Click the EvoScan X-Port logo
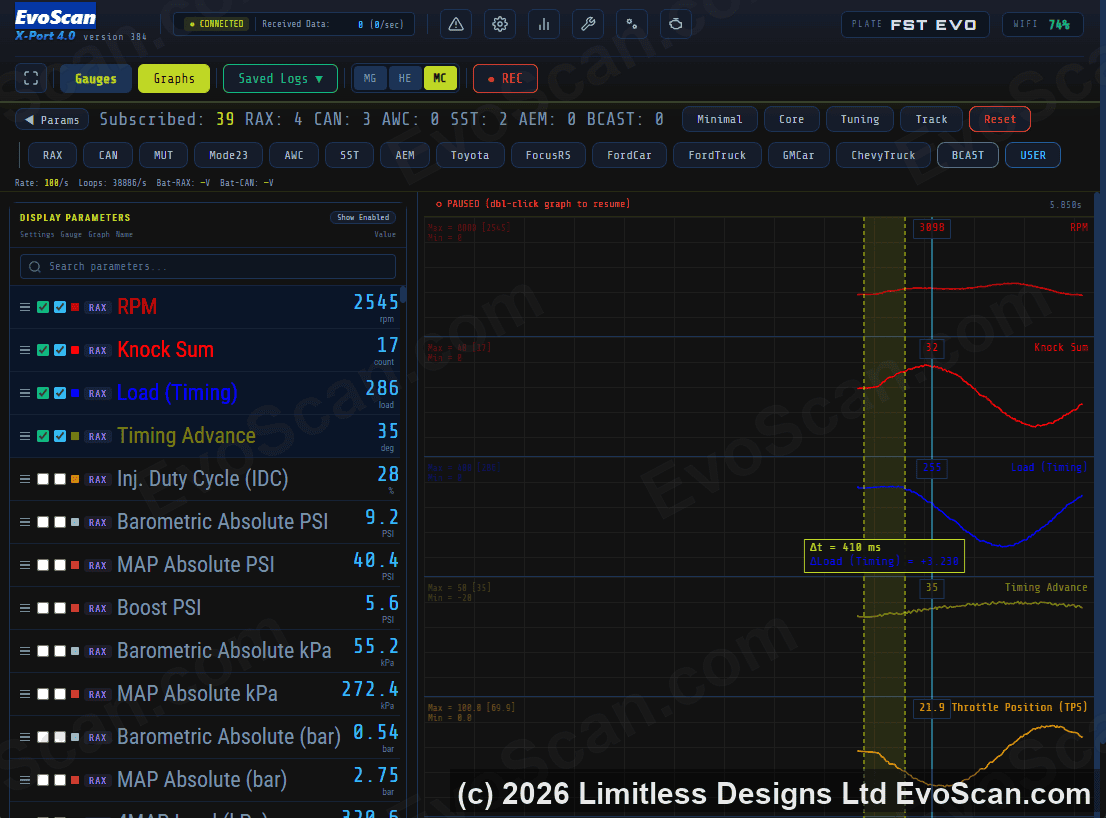Viewport: 1106px width, 818px height. (56, 24)
